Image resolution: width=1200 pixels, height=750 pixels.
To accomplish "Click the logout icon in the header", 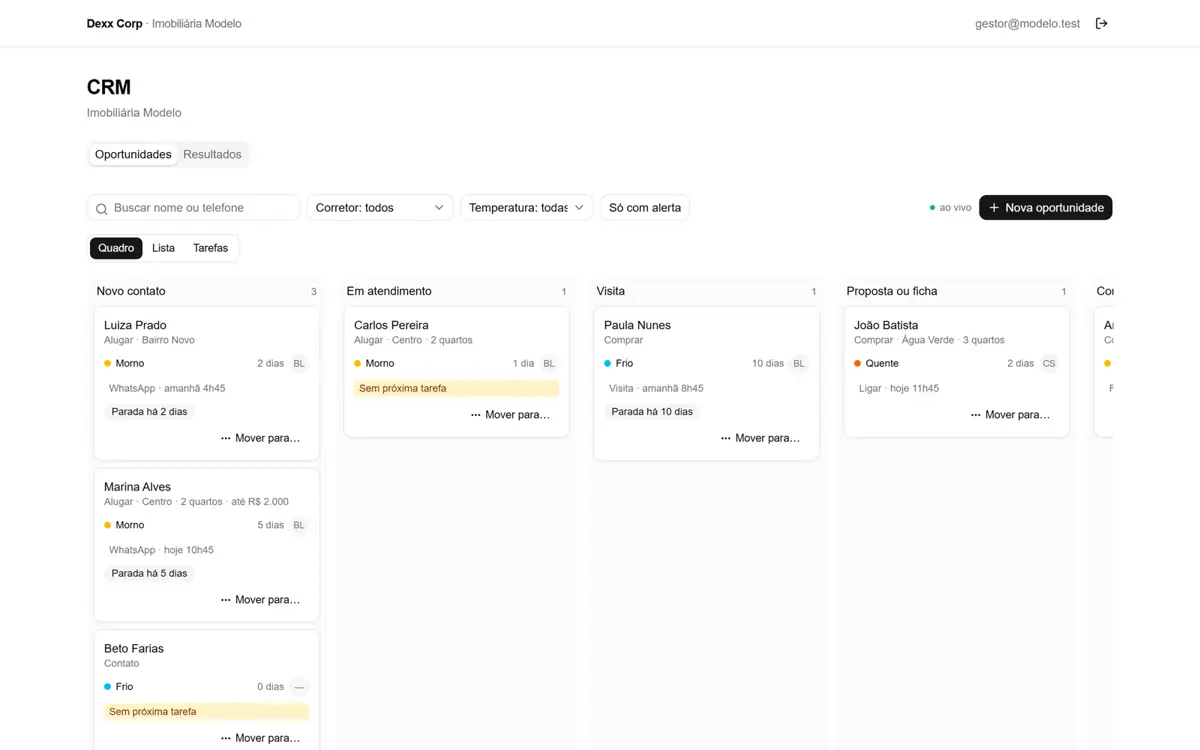I will click(1101, 23).
